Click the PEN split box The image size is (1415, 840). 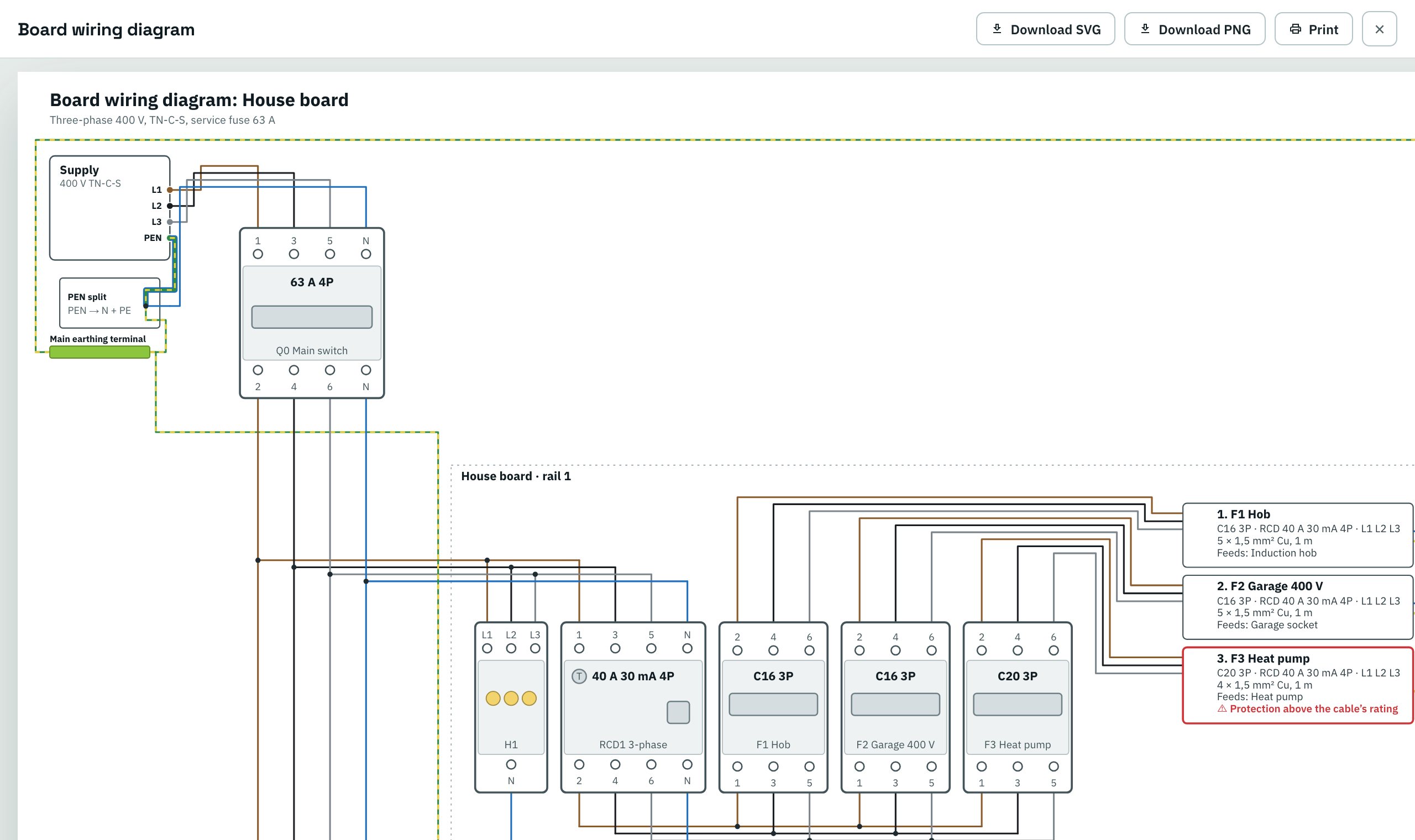(x=110, y=303)
